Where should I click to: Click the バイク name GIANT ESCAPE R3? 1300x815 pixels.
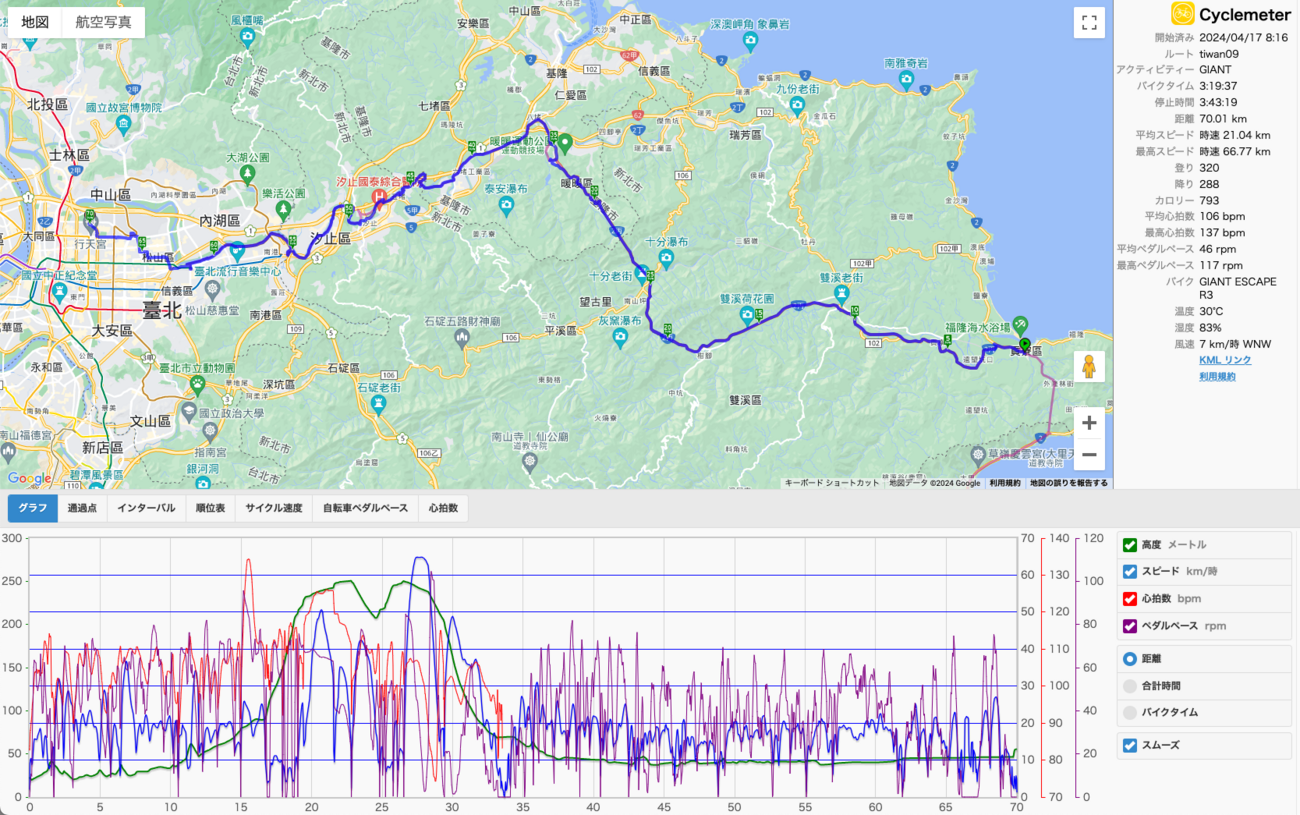(x=1237, y=288)
